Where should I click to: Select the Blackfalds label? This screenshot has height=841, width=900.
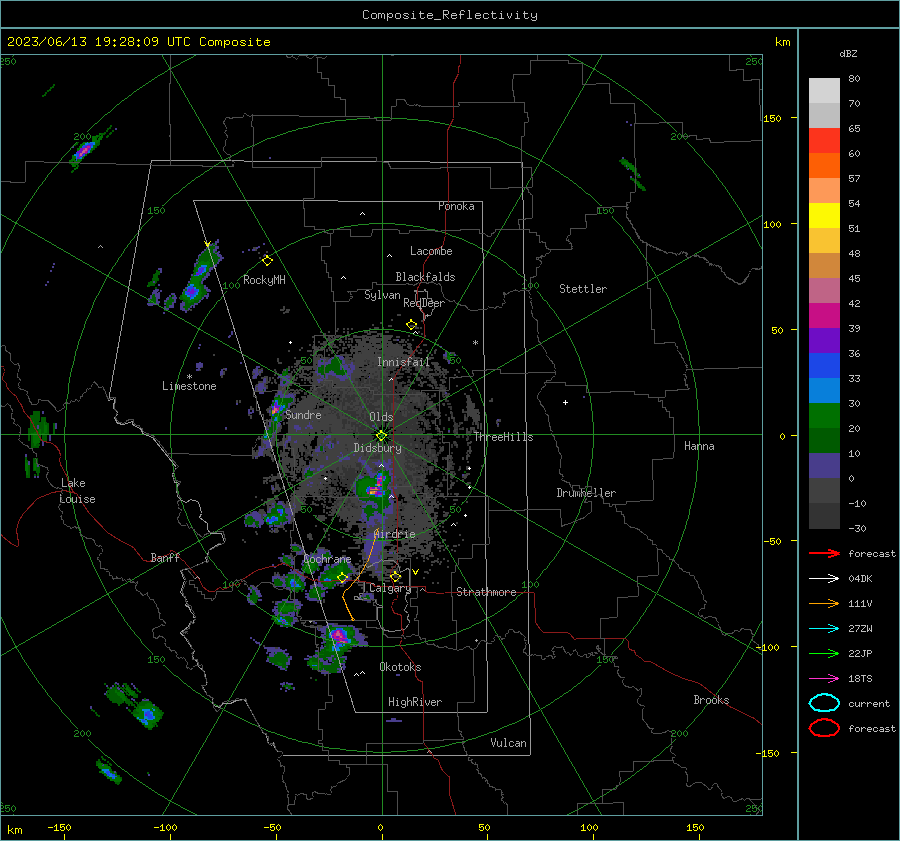(425, 277)
